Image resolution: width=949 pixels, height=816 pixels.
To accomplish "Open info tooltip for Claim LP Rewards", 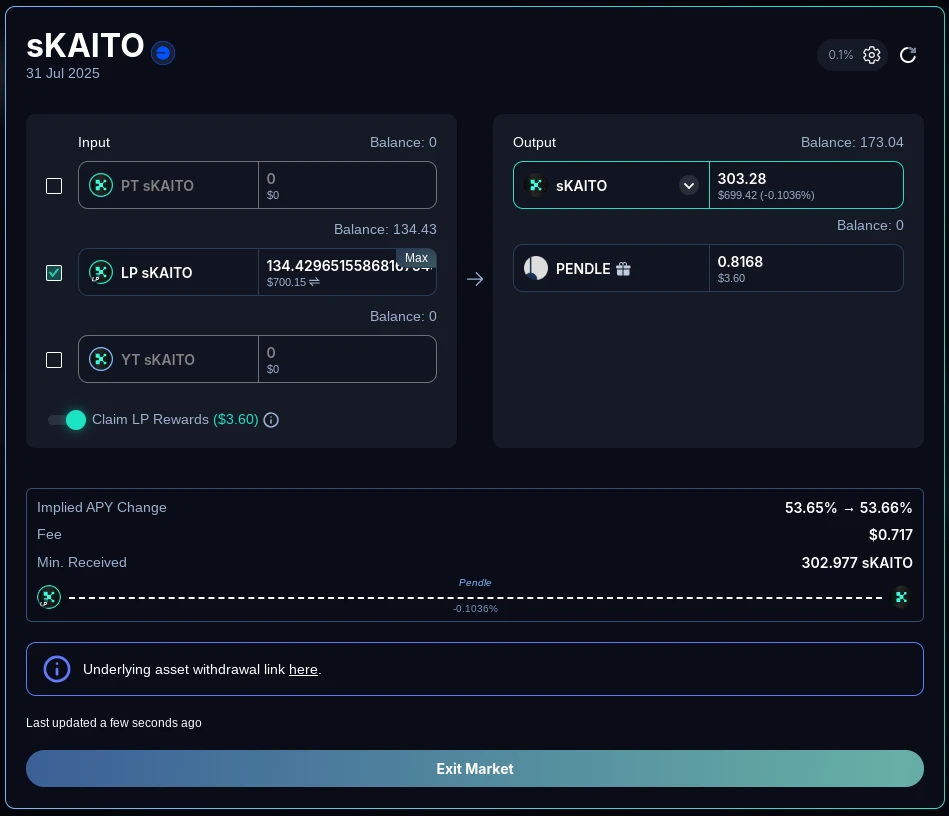I will (x=271, y=420).
